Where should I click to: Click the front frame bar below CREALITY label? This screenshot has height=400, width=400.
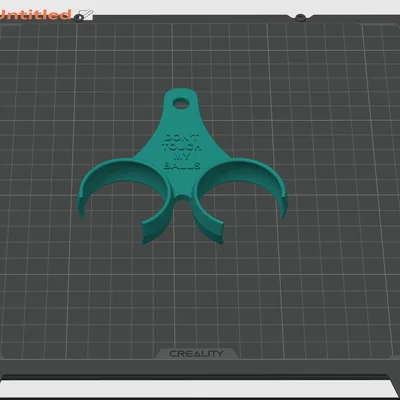coord(200,367)
